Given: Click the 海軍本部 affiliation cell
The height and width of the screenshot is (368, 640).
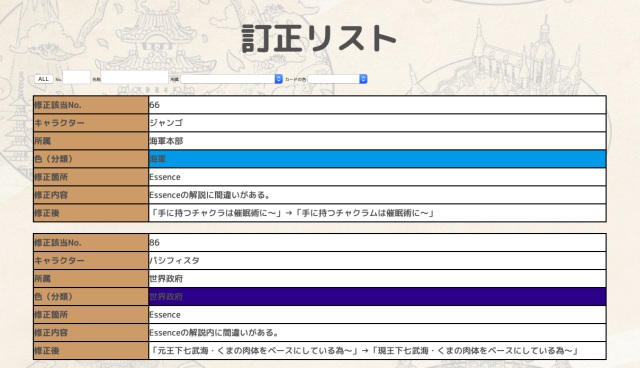Looking at the screenshot, I should click(377, 141).
